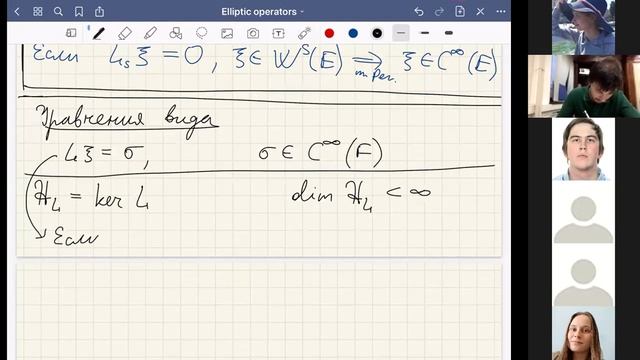Screen dimensions: 640x360
Task: Open the search tool
Action: click(x=58, y=11)
